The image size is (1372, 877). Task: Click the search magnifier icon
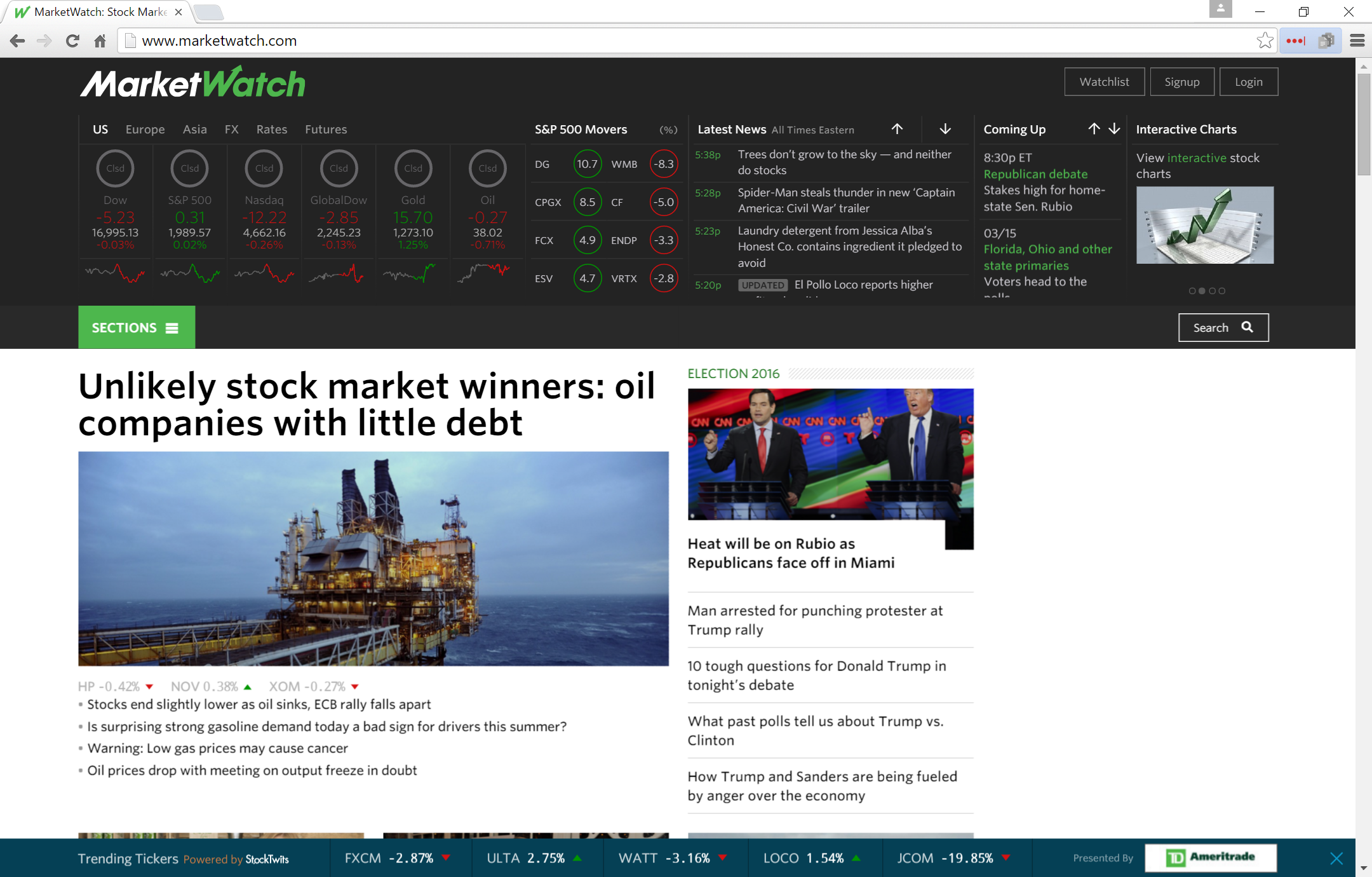1248,327
